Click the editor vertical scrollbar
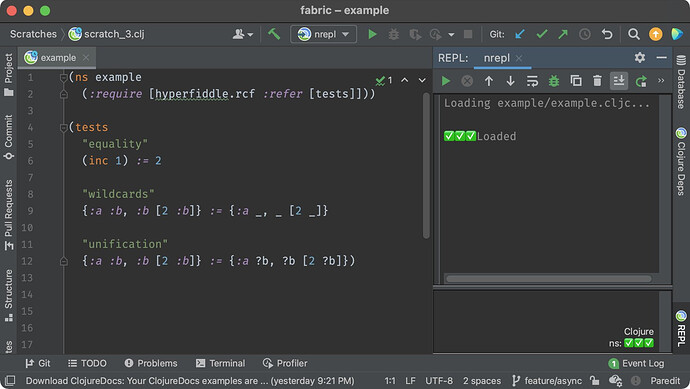Viewport: 690px width, 389px height. tap(426, 165)
